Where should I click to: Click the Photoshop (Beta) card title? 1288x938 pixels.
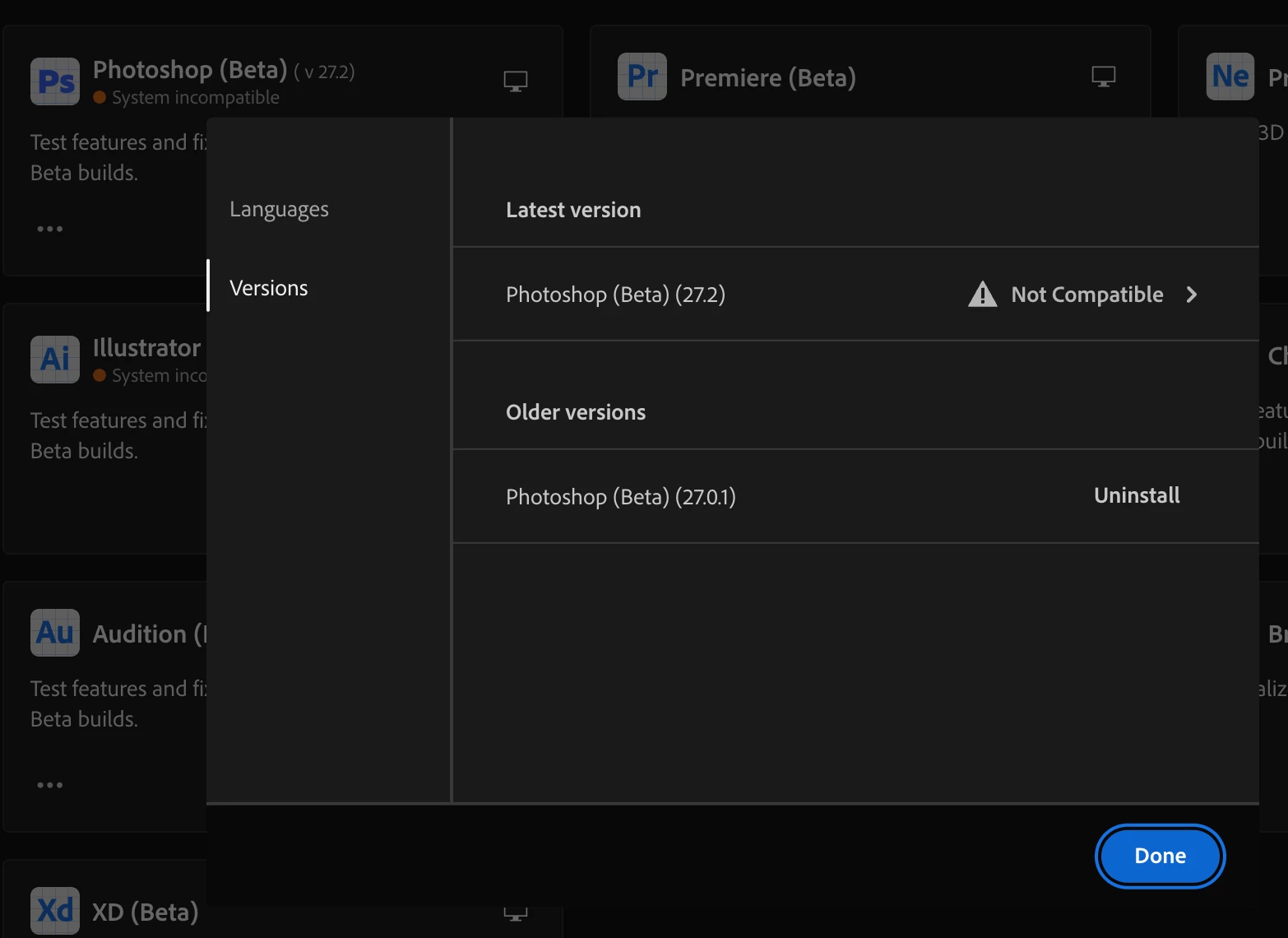[x=190, y=70]
